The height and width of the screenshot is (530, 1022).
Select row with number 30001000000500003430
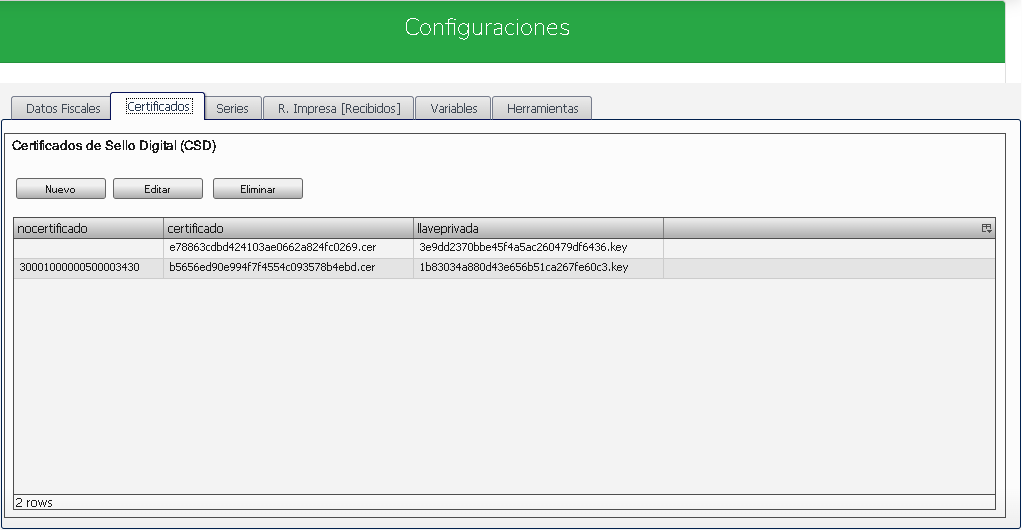click(79, 268)
